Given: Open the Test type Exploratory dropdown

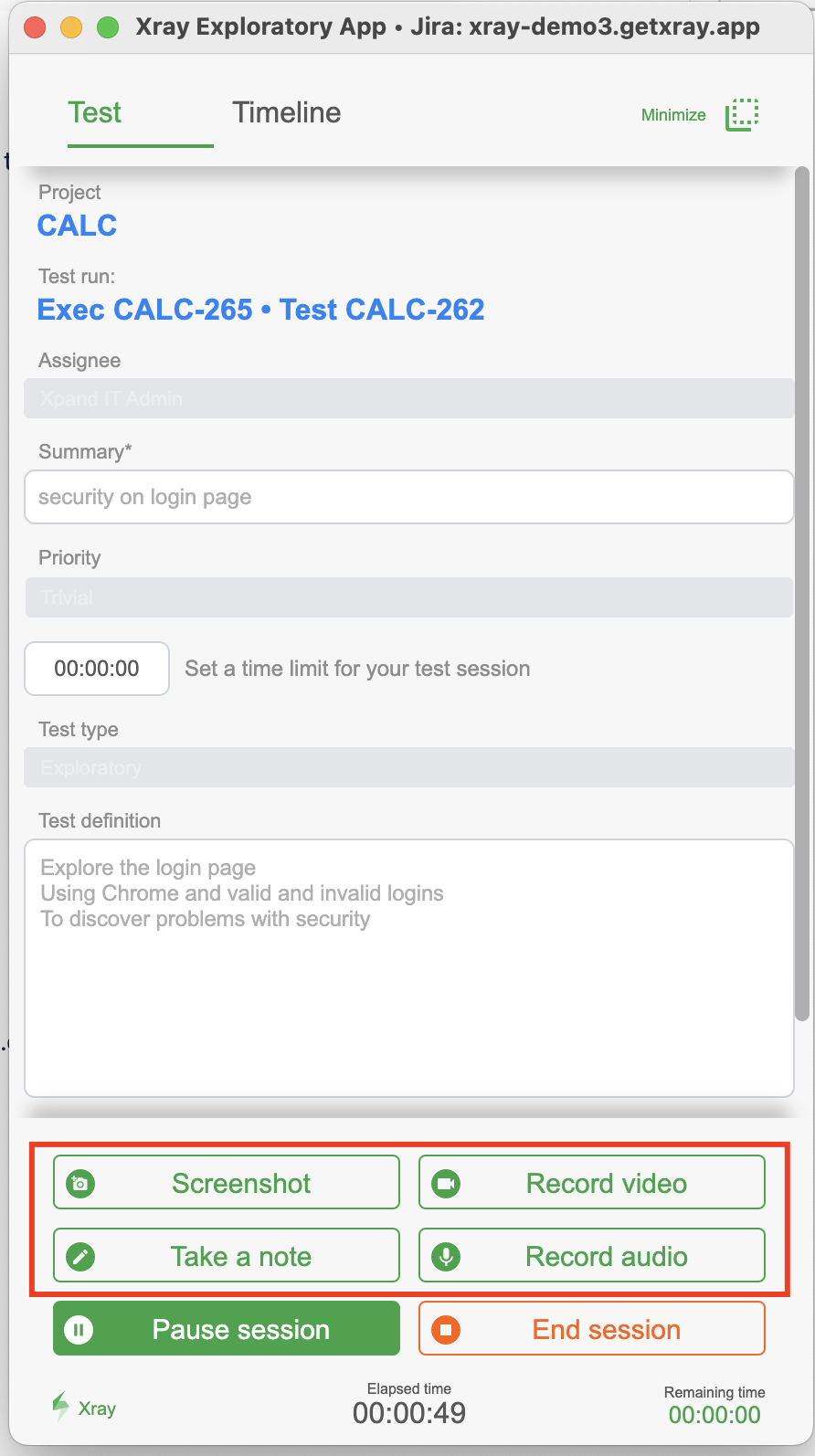Looking at the screenshot, I should tap(408, 767).
